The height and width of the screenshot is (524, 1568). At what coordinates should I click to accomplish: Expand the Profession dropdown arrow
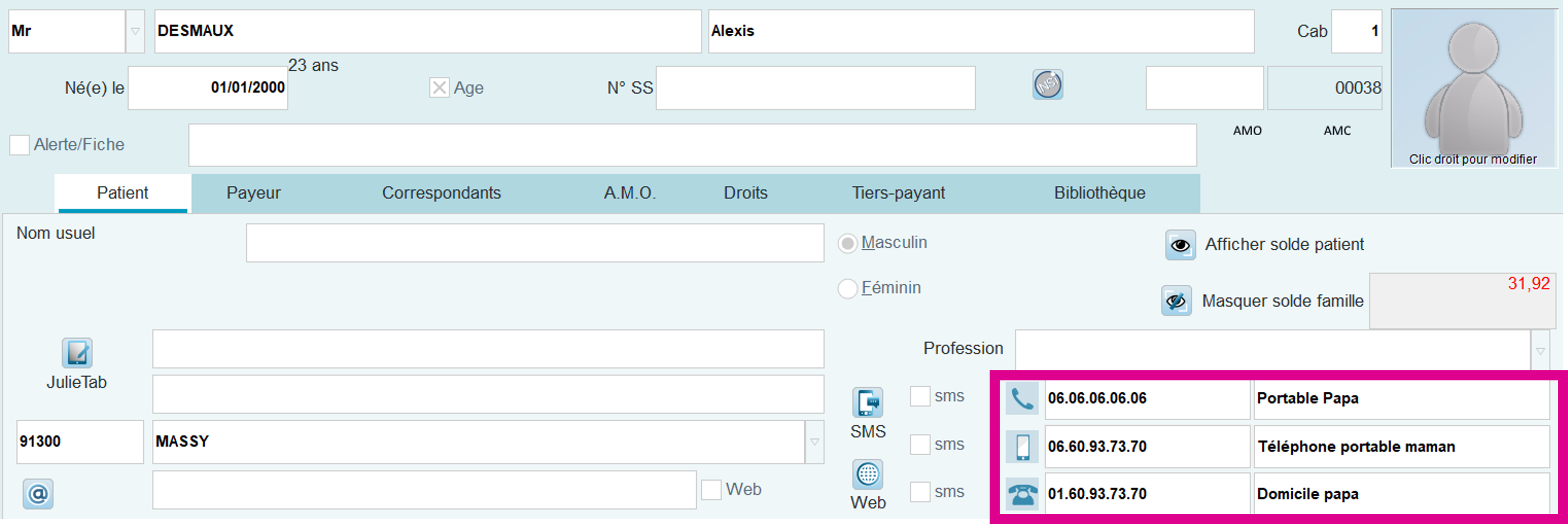pyautogui.click(x=1540, y=351)
